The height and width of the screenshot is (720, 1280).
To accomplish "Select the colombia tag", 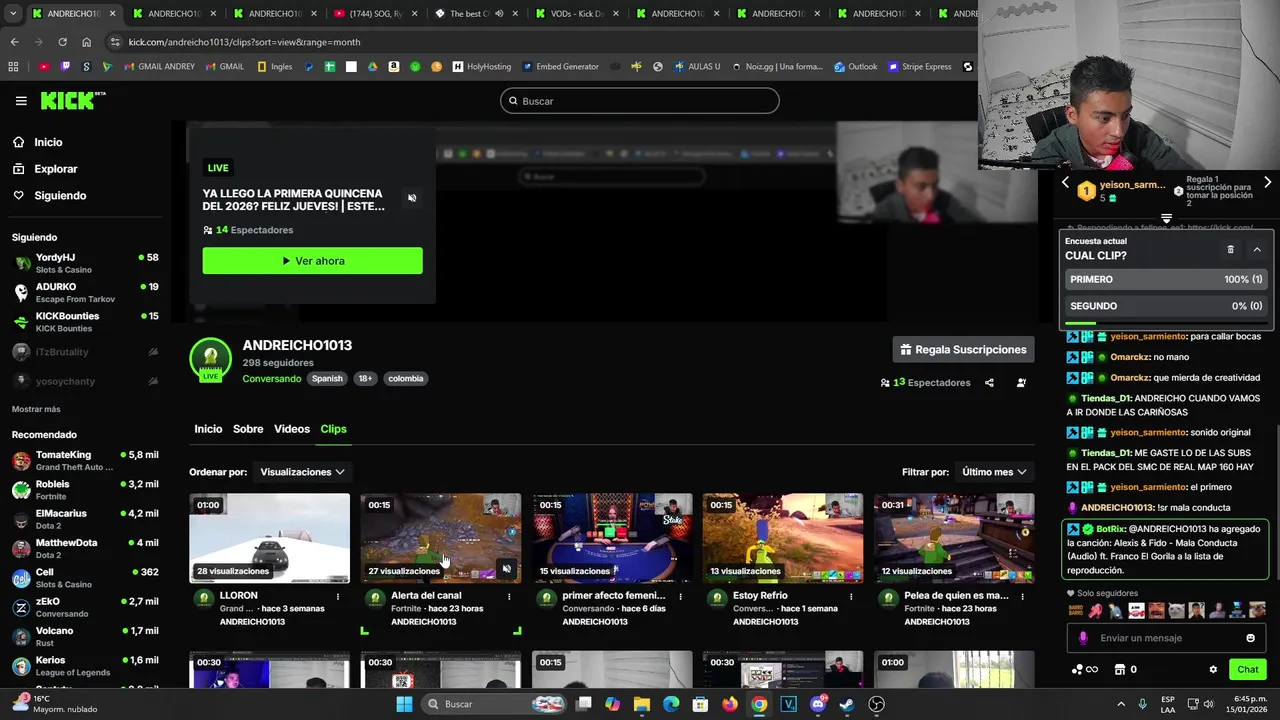I will pos(405,379).
